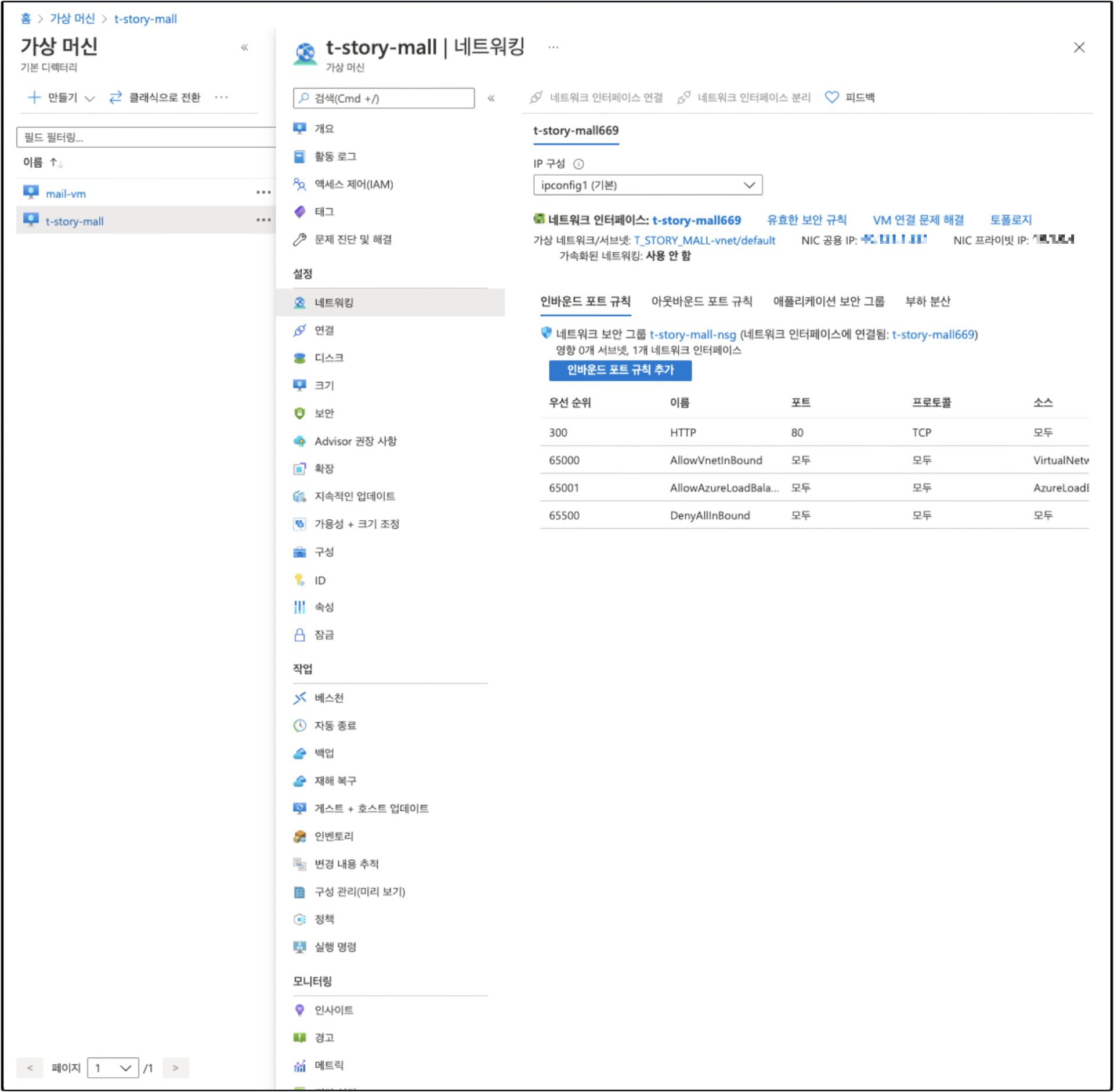
Task: Collapse the virtual machine list panel chevron
Action: 245,48
